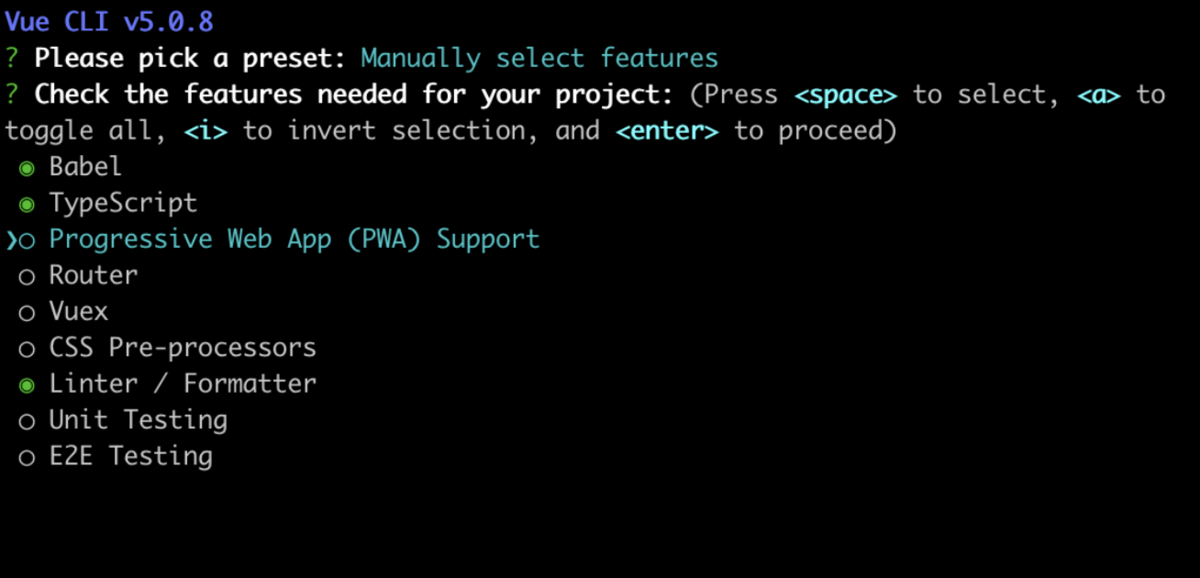Screen dimensions: 1200x578
Task: Select the Router radio circle
Action: (27, 276)
